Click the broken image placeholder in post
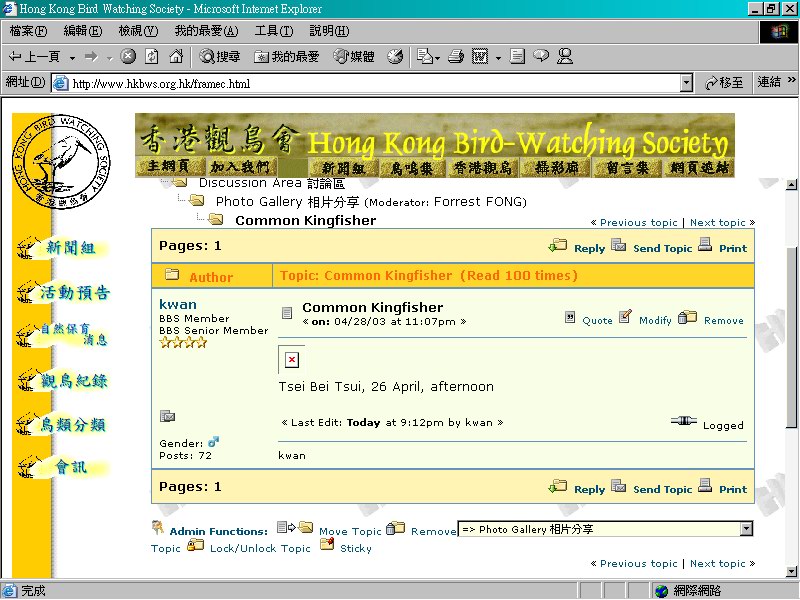The image size is (800, 600). point(291,359)
